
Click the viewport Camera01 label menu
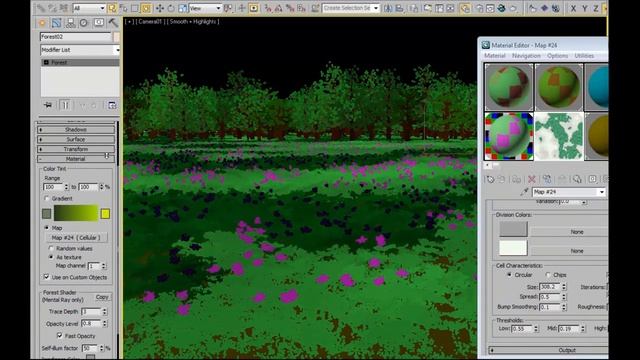pyautogui.click(x=150, y=22)
